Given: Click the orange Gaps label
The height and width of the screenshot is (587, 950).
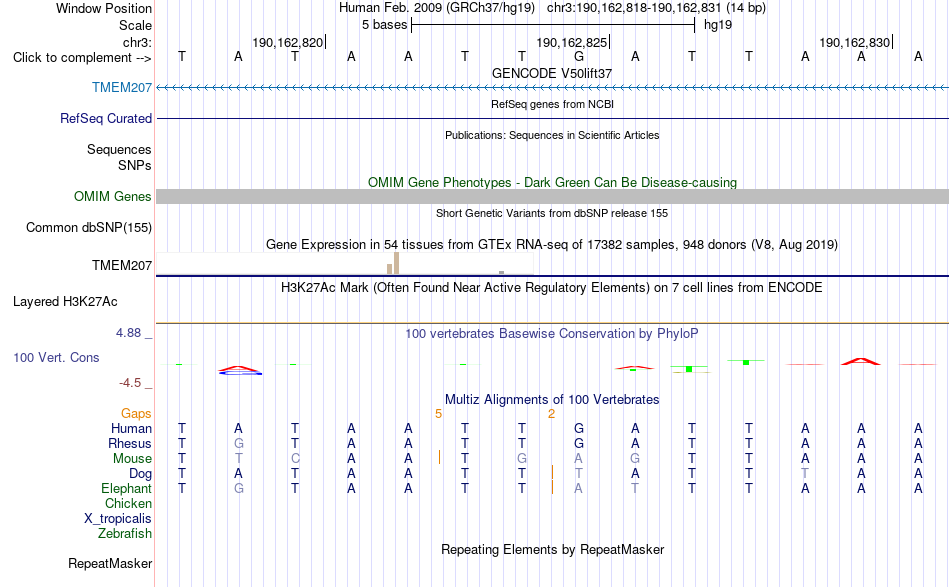Looking at the screenshot, I should click(136, 413).
